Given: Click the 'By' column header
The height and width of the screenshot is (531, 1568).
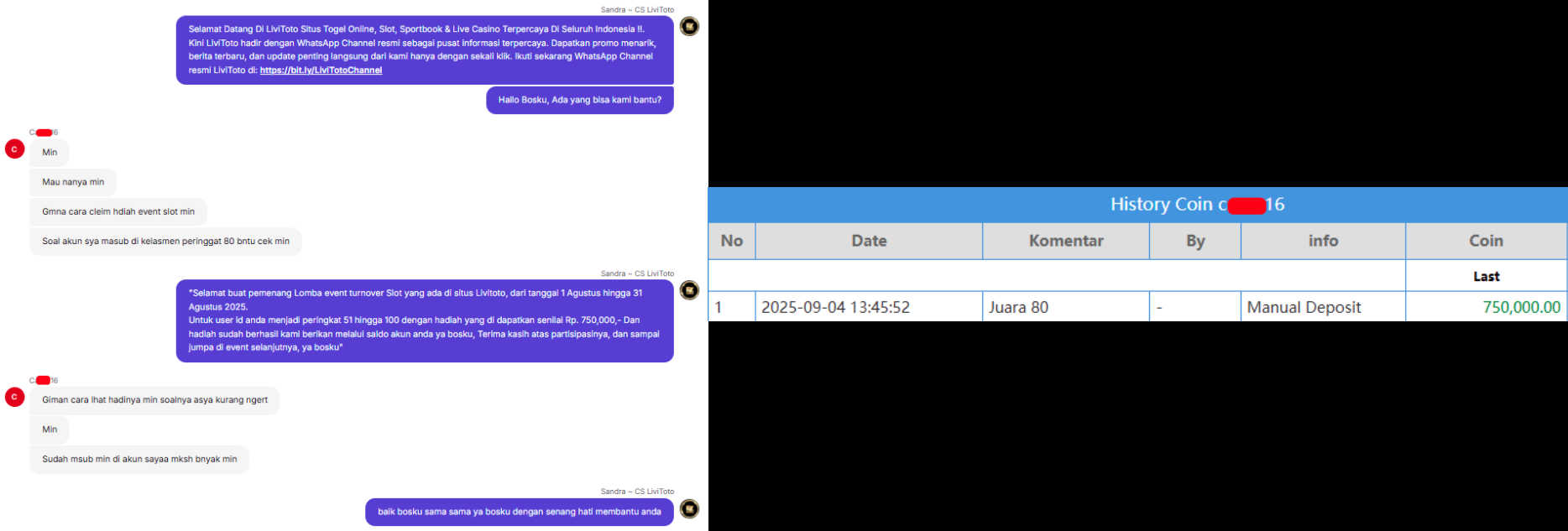Looking at the screenshot, I should click(1195, 241).
